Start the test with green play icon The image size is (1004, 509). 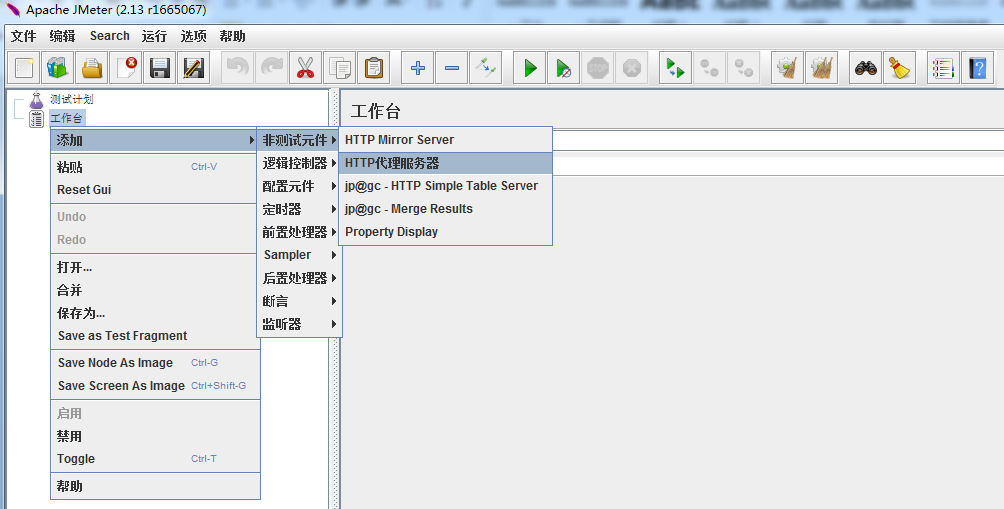530,68
